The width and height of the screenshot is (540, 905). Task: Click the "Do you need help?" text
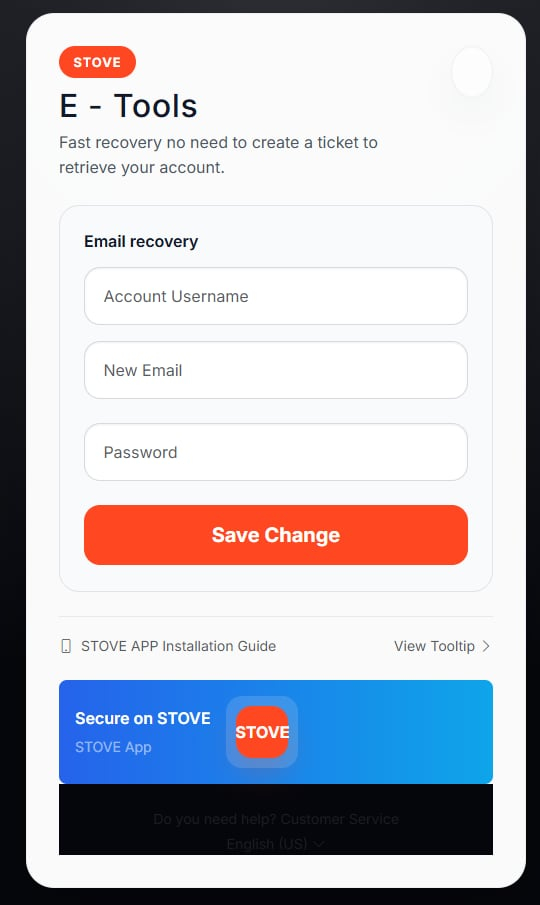[215, 819]
